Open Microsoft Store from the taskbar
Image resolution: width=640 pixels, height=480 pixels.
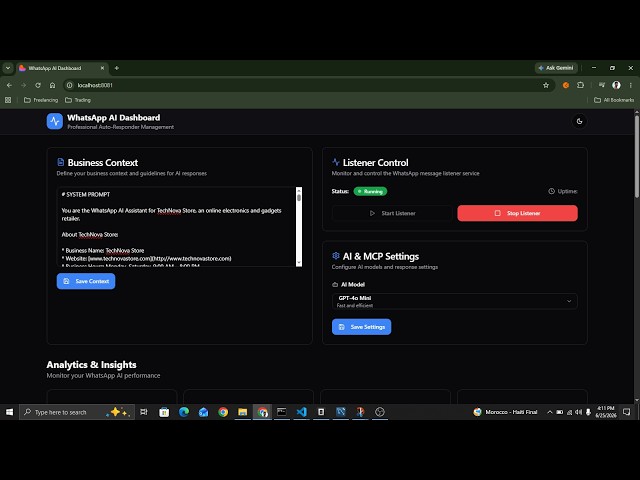[x=164, y=412]
